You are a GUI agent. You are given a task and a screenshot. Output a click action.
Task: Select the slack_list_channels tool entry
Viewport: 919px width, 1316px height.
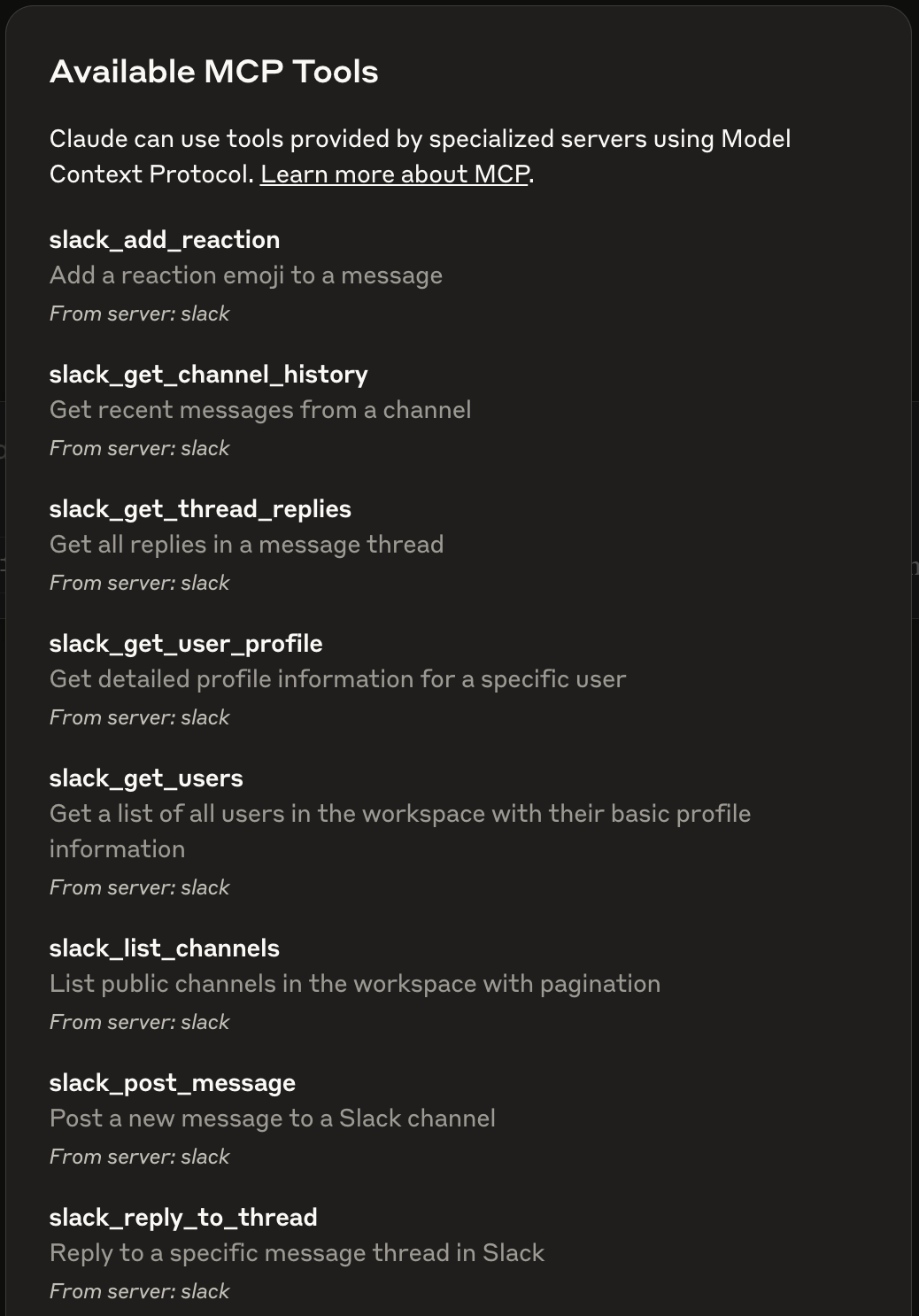[165, 948]
